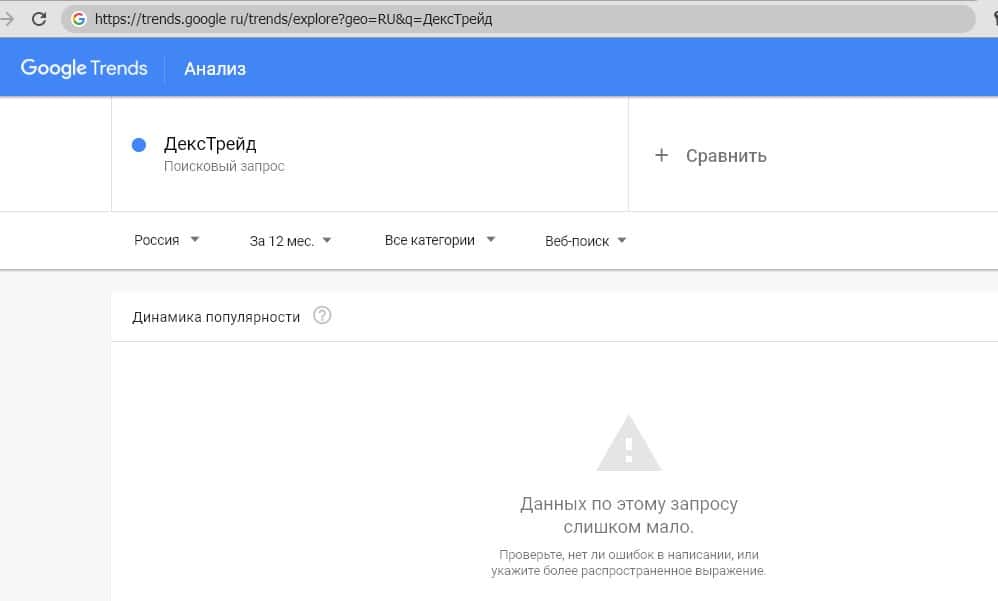Click the Данных по этому запросу слишком мало message
The height and width of the screenshot is (601, 998).
click(628, 515)
